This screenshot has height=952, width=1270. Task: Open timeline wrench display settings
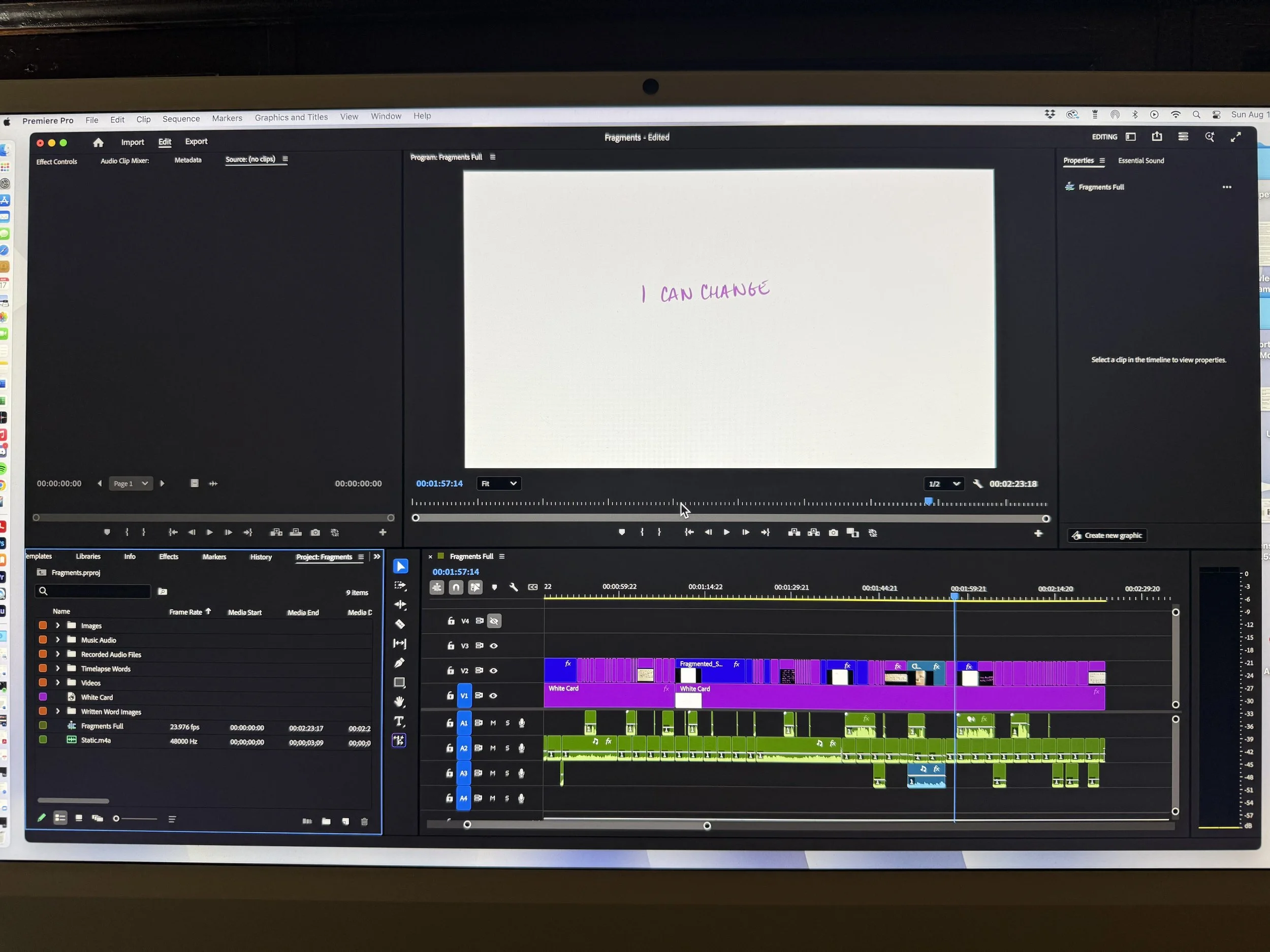pos(513,587)
